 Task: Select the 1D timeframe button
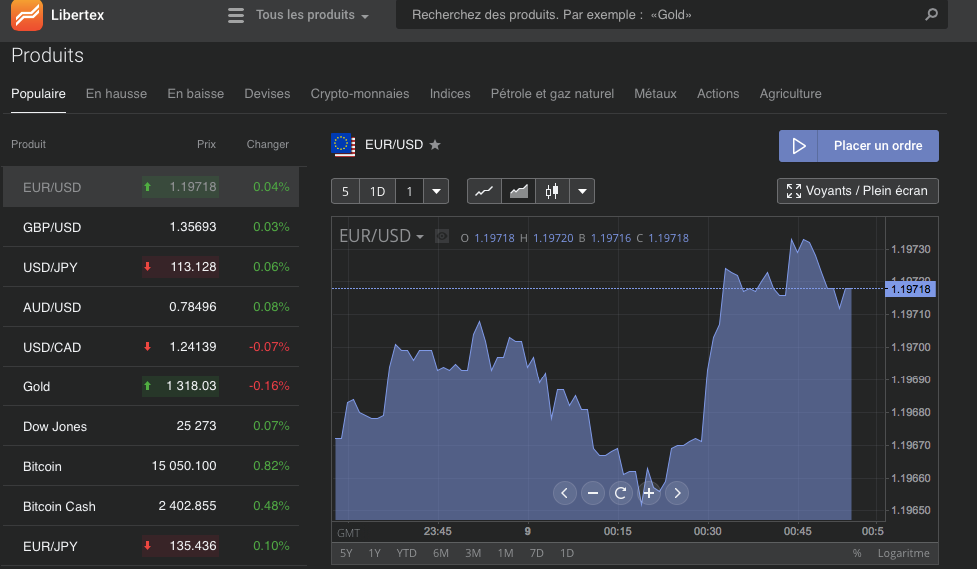pos(378,191)
